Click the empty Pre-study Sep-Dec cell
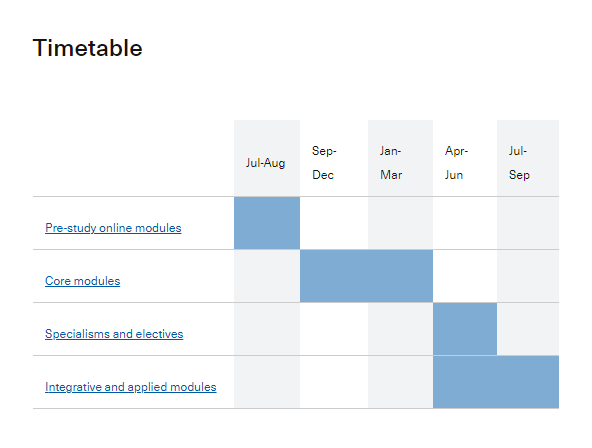The height and width of the screenshot is (448, 592). (x=334, y=223)
